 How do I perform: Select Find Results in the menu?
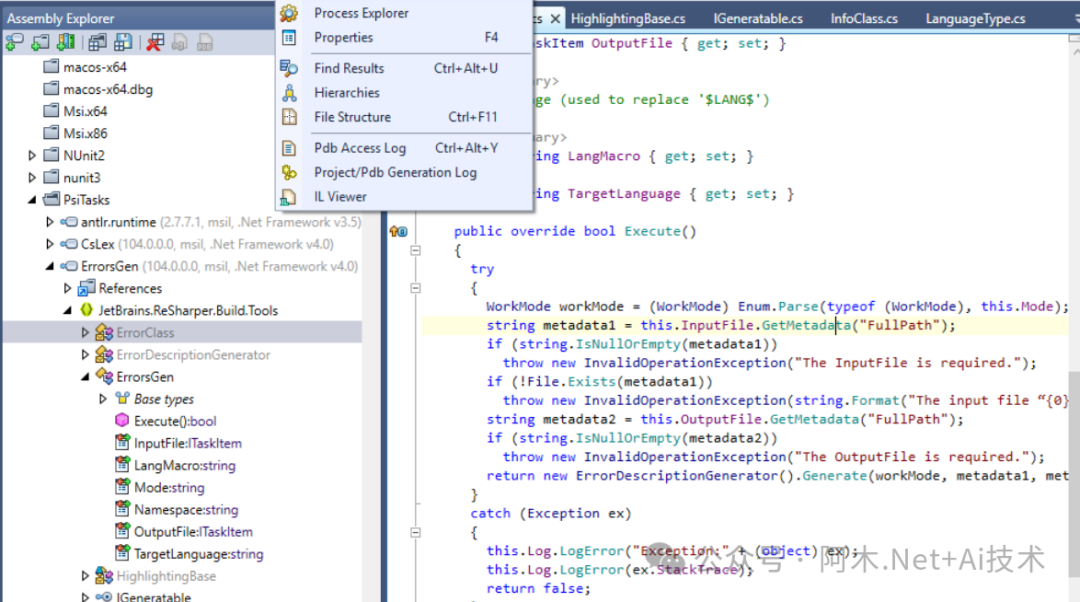(348, 68)
